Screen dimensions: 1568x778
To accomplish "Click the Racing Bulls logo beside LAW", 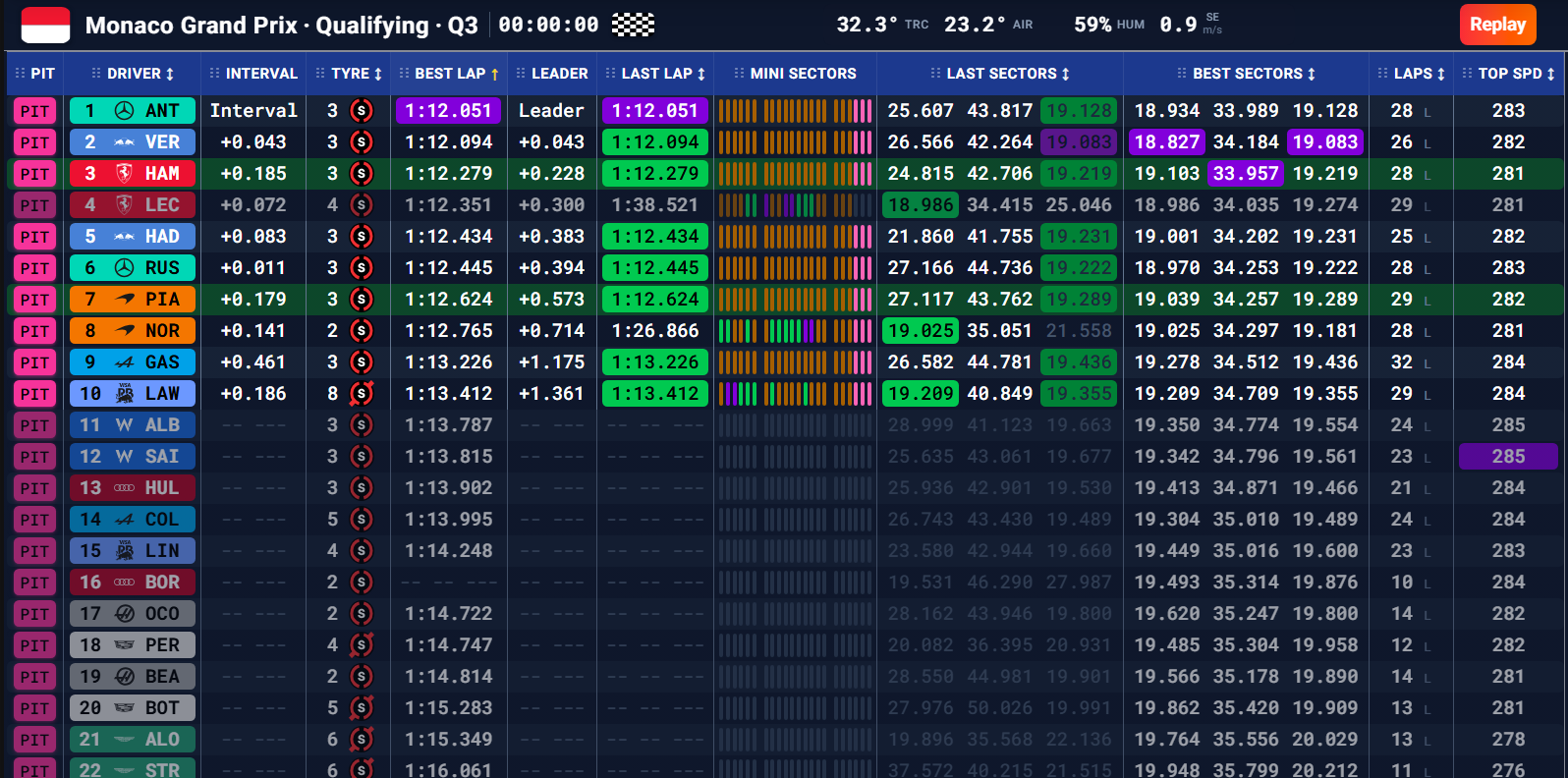I will 125,394.
